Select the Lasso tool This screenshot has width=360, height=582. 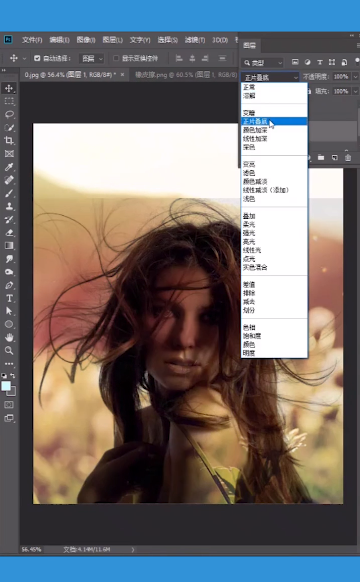click(9, 114)
